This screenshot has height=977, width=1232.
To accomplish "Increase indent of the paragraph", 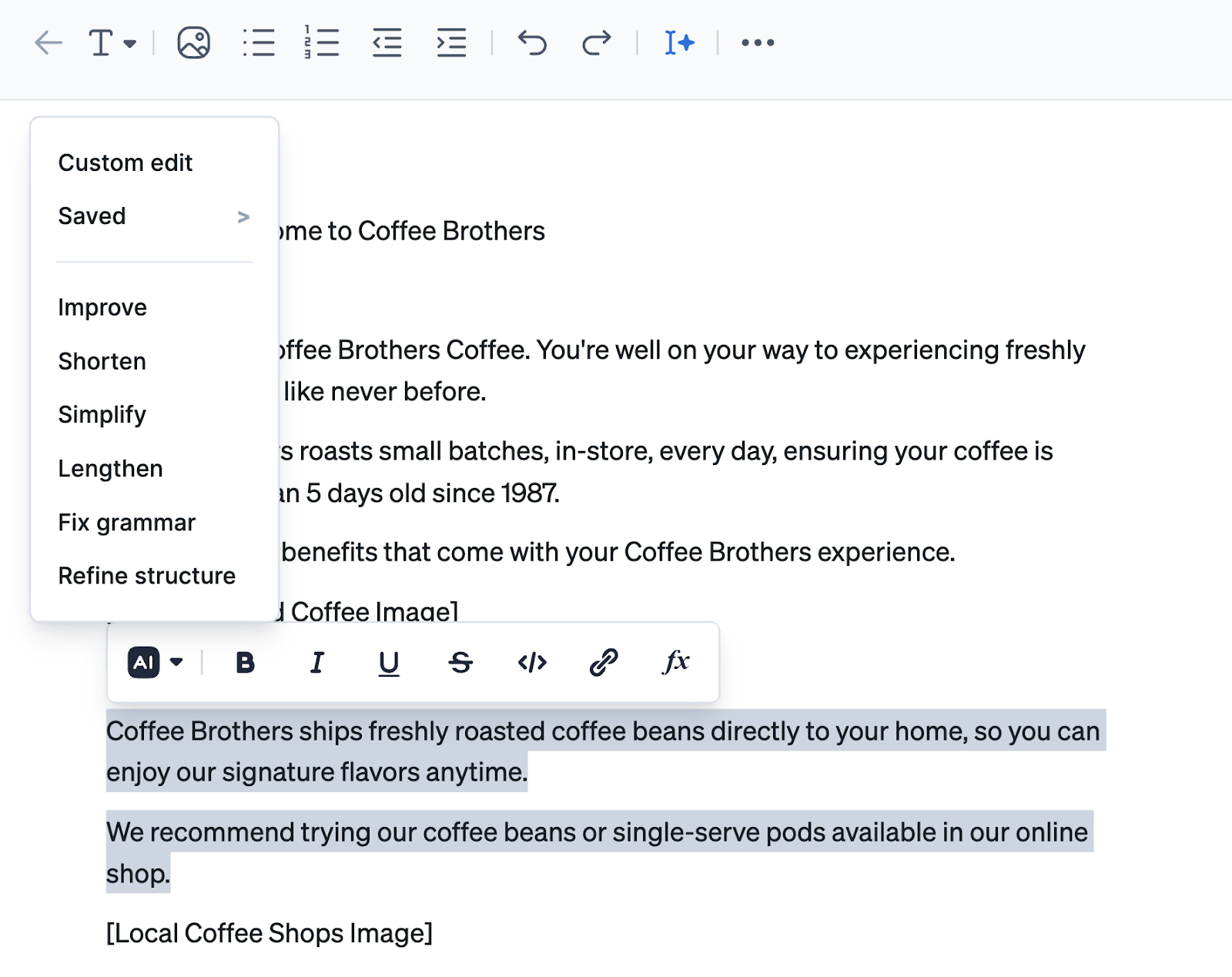I will pos(453,44).
